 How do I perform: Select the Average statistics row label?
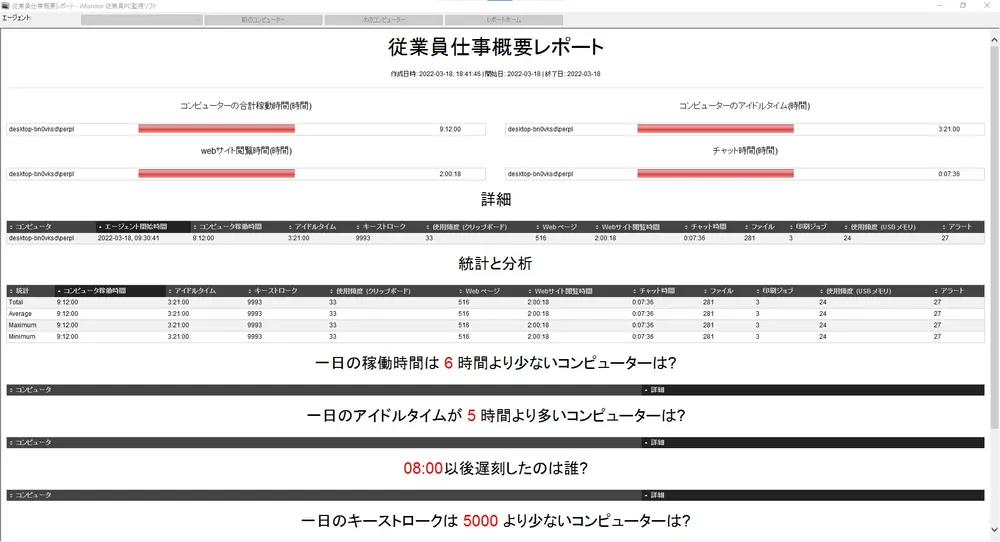click(20, 314)
